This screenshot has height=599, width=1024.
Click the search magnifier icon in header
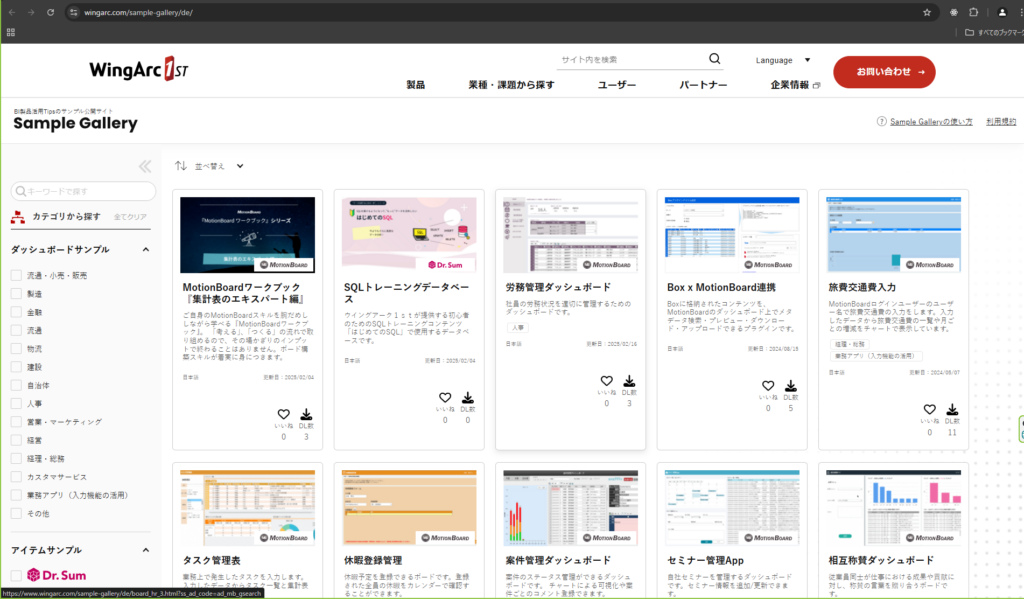(714, 59)
